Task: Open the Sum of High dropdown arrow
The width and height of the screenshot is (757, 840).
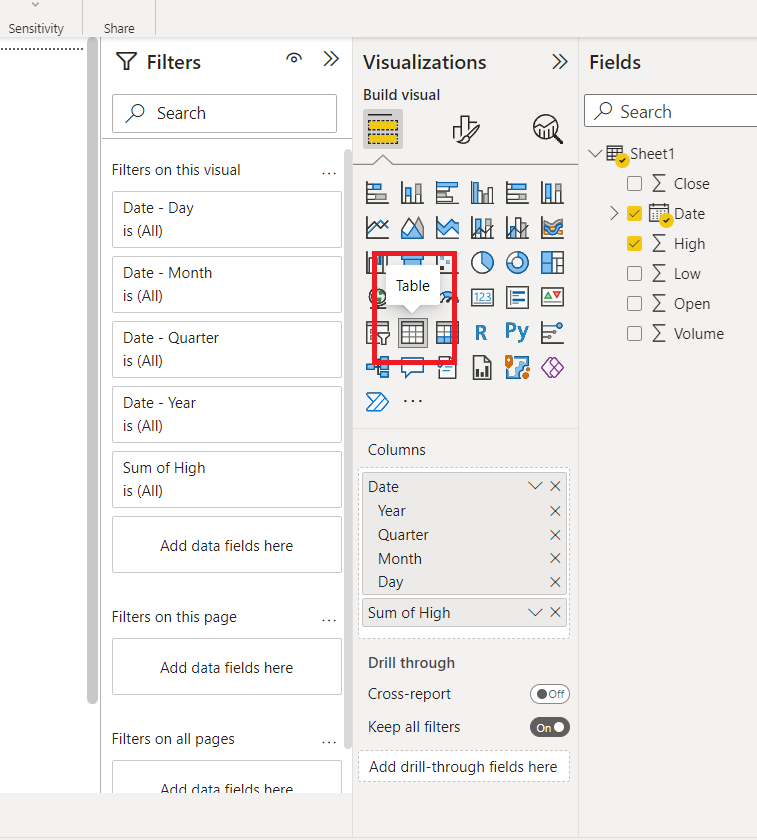Action: [x=535, y=612]
